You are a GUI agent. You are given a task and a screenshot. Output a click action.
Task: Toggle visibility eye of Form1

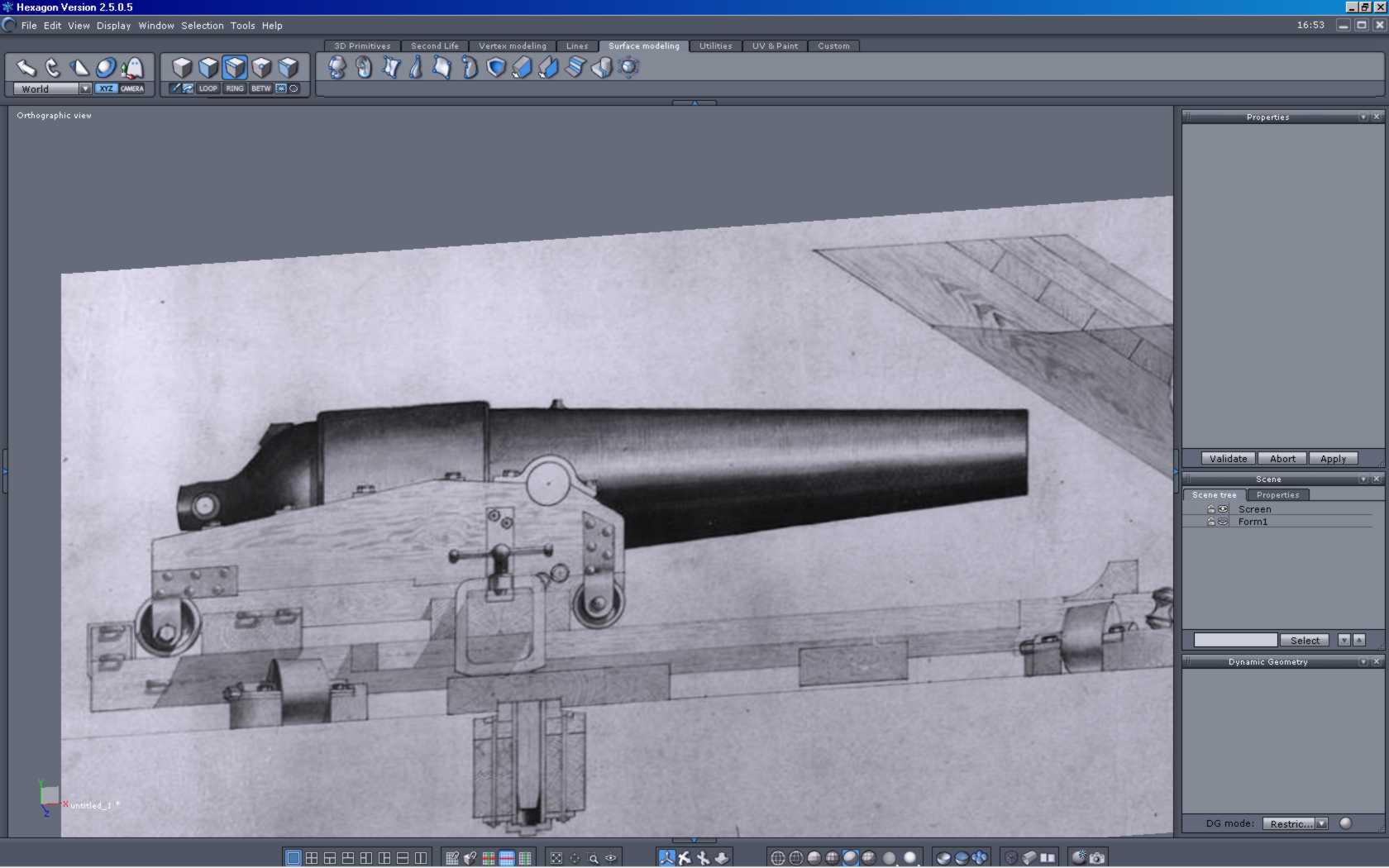1223,522
